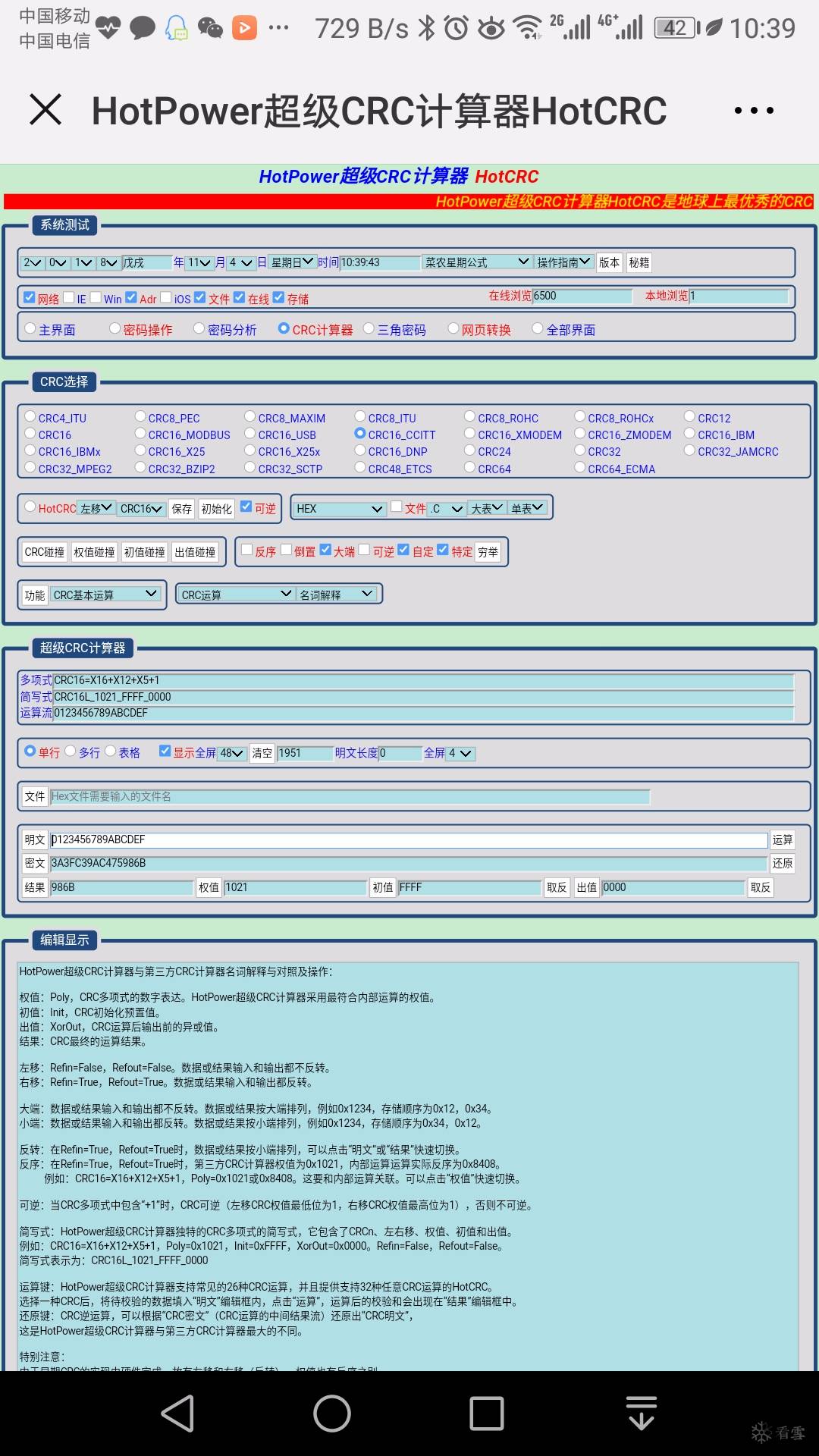Toggle the 在线 checkbox
This screenshot has width=819, height=1456.
(239, 297)
